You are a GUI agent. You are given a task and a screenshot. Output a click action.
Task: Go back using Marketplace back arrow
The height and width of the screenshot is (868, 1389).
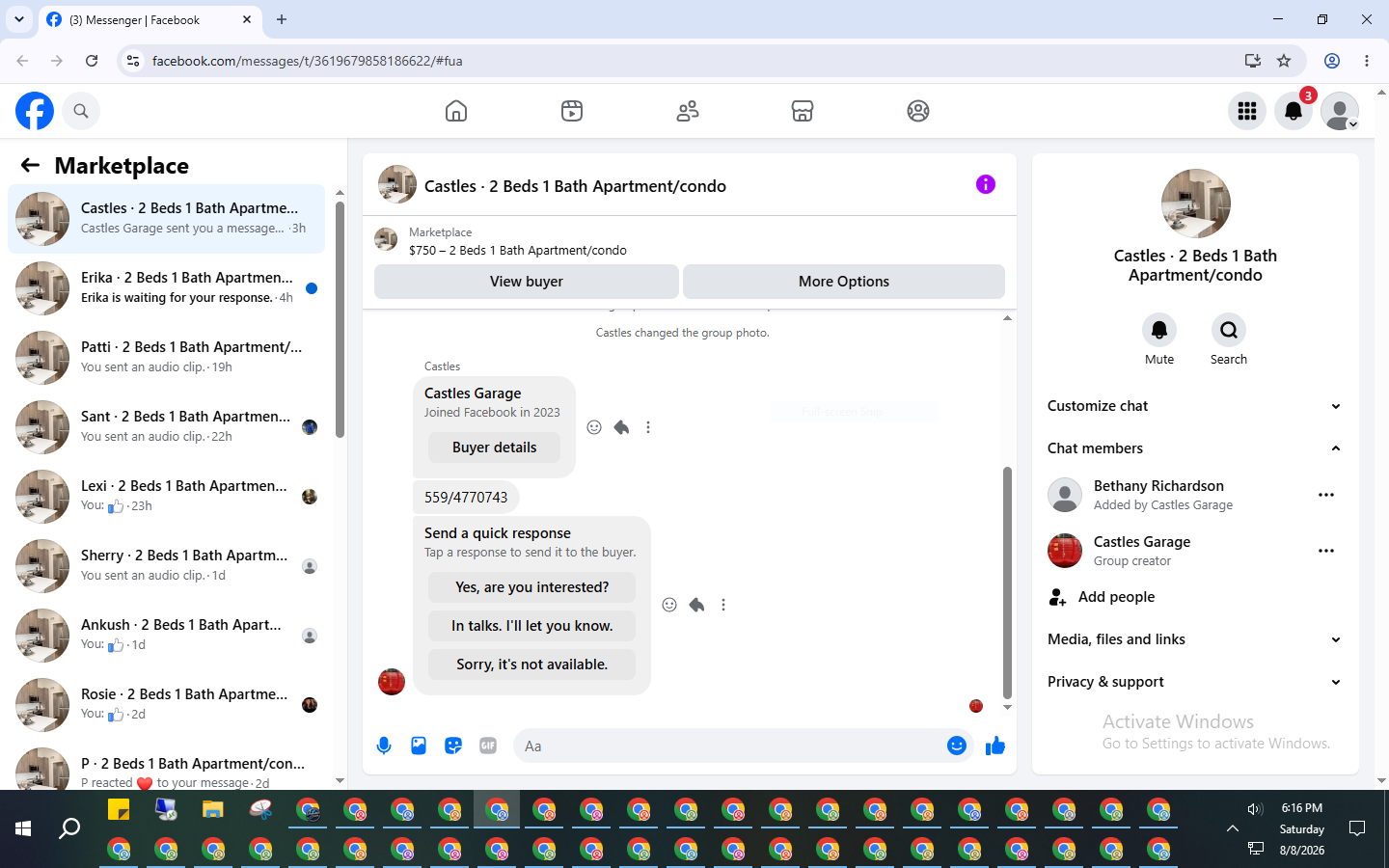tap(30, 165)
